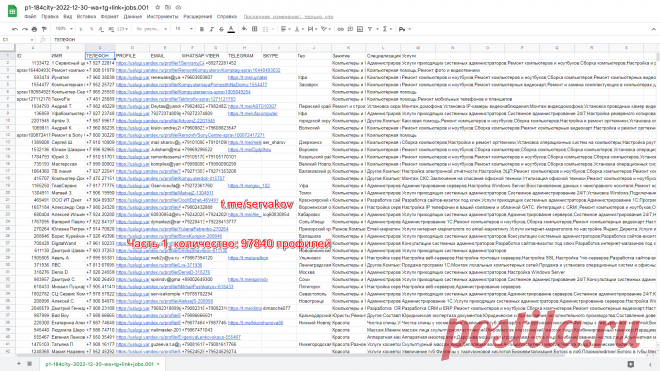Star this spreadsheet document

coord(157,8)
